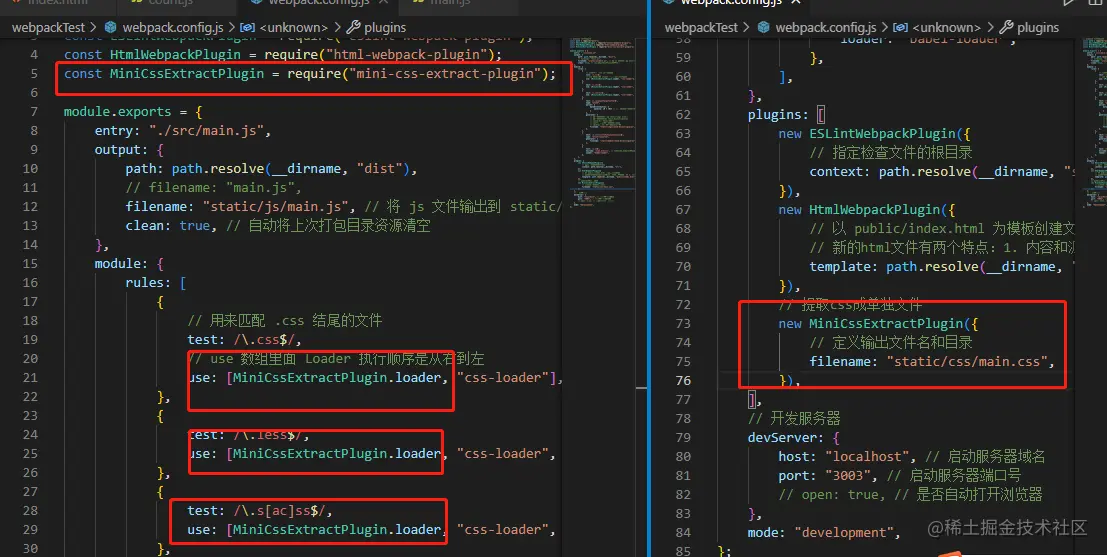Click webpack file icon in left breadcrumb
1107x557 pixels.
tap(111, 28)
